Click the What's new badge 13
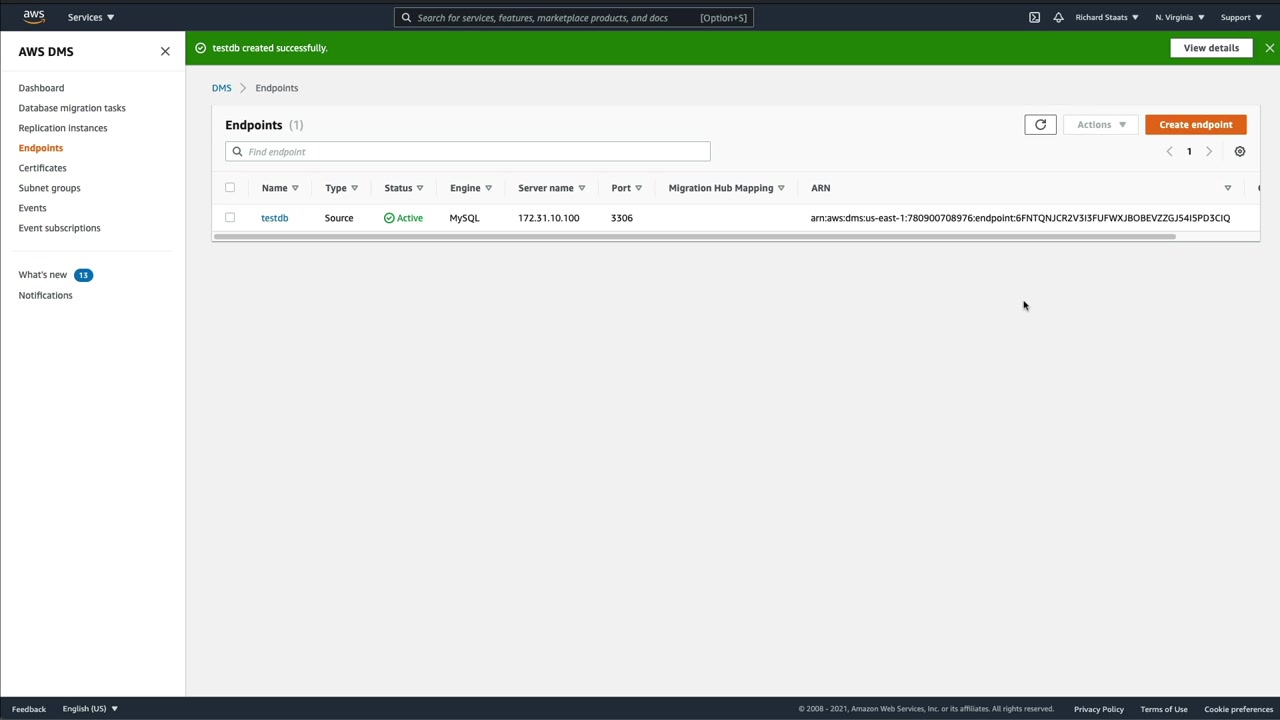Image resolution: width=1280 pixels, height=720 pixels. point(83,275)
